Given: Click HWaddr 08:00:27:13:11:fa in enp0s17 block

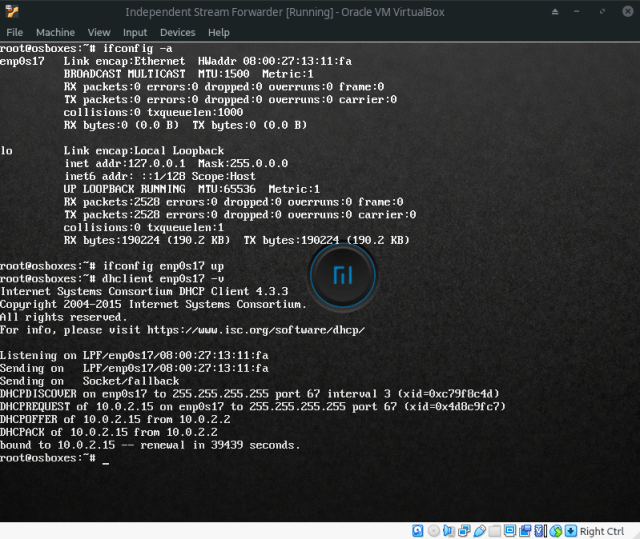Looking at the screenshot, I should (275, 61).
